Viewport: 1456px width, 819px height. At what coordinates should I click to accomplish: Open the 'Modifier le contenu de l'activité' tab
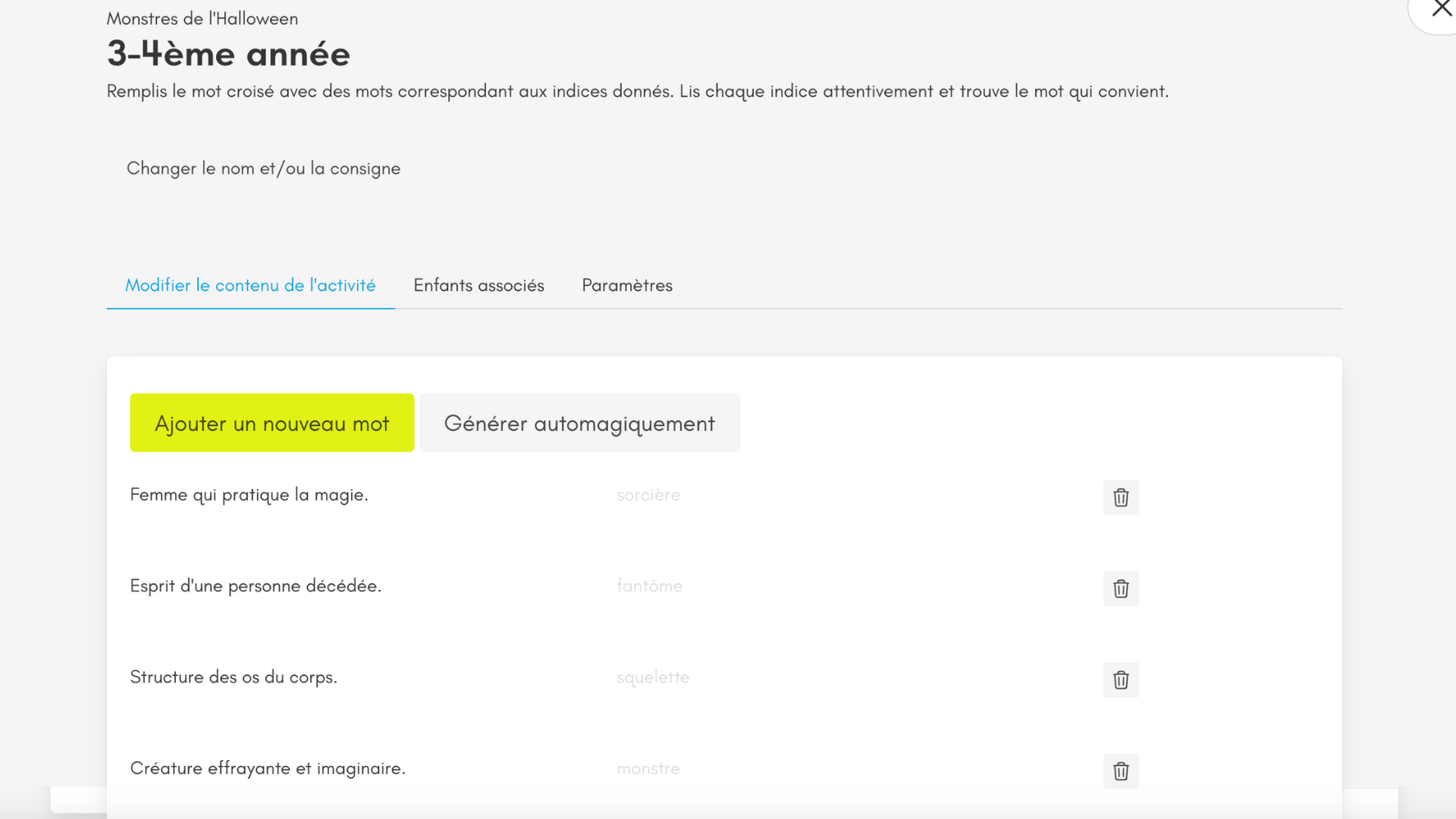pyautogui.click(x=250, y=285)
